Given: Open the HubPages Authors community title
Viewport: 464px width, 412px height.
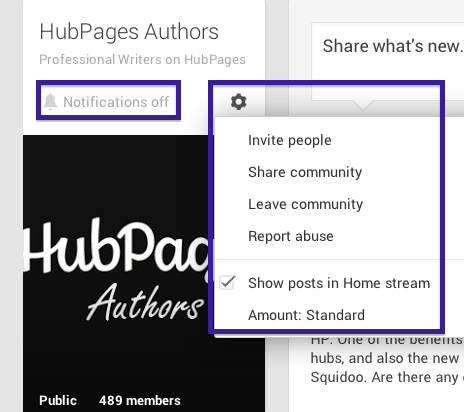Looking at the screenshot, I should 129,32.
